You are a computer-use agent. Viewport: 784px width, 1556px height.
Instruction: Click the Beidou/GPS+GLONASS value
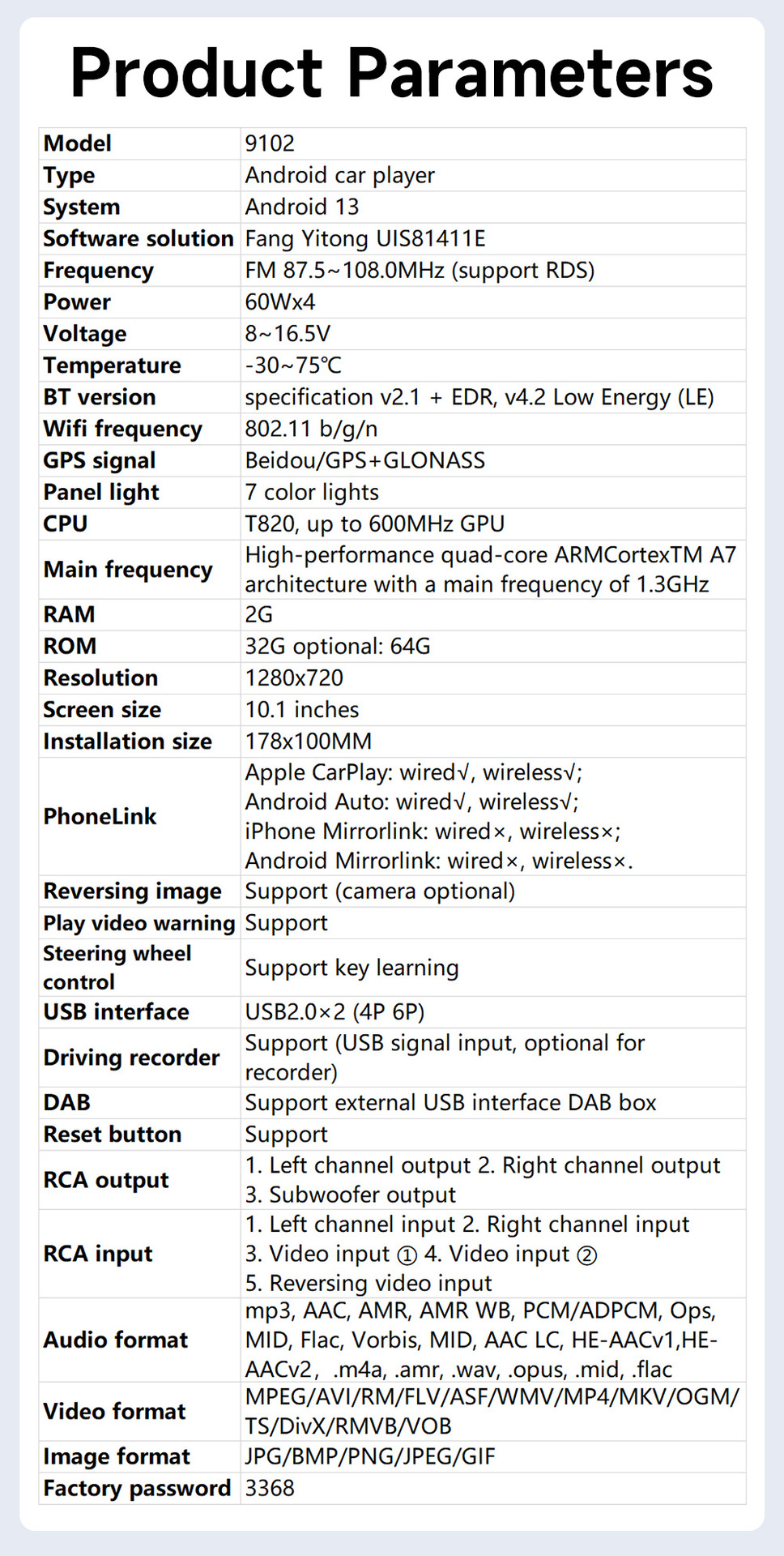pyautogui.click(x=364, y=460)
